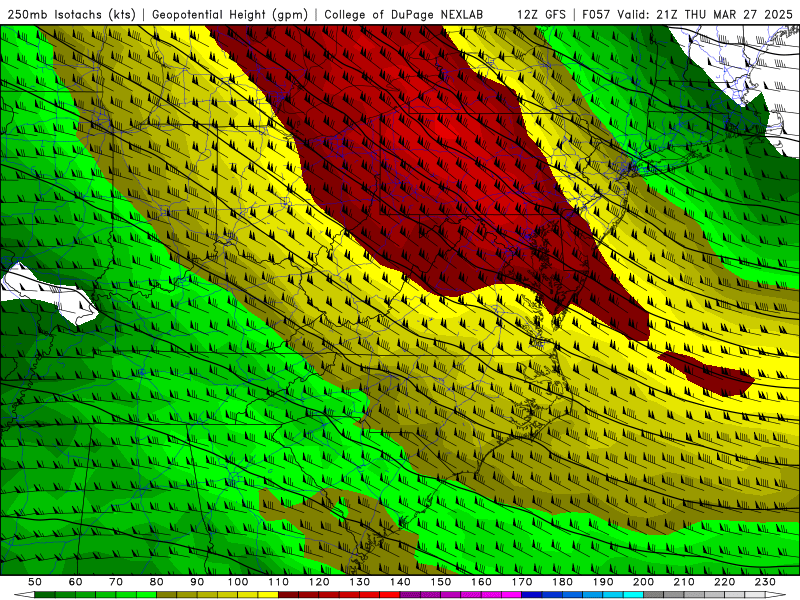
Task: Click the 70 value on the color scale
Action: 116,582
